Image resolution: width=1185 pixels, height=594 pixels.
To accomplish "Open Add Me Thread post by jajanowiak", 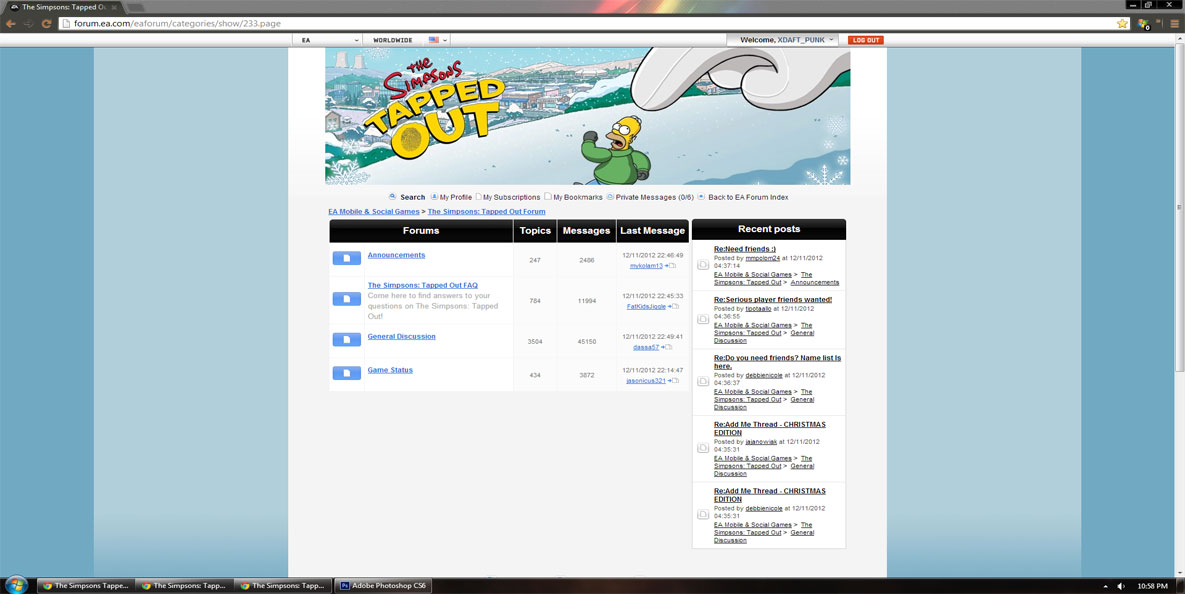I will [x=770, y=428].
